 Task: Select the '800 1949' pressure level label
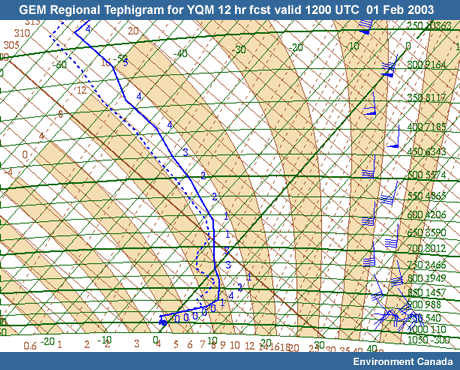click(x=427, y=278)
